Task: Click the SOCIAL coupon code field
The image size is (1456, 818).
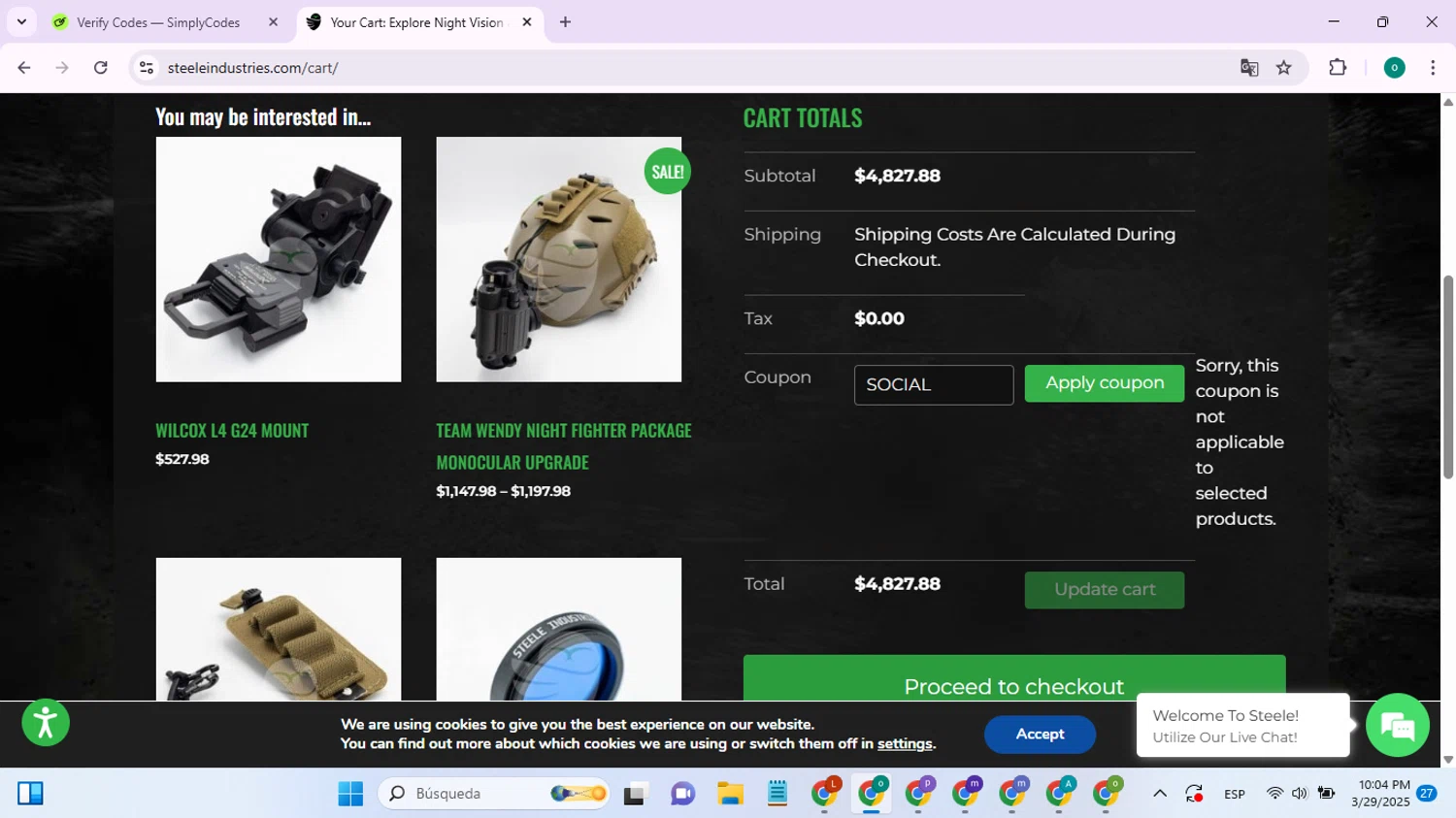Action: coord(934,385)
